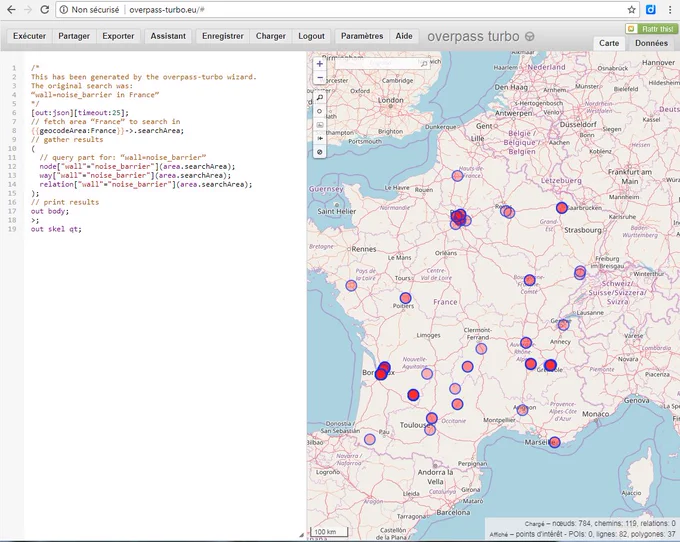Viewport: 680px width, 542px height.
Task: Click the zoom-to-data magnifier icon
Action: tap(320, 98)
